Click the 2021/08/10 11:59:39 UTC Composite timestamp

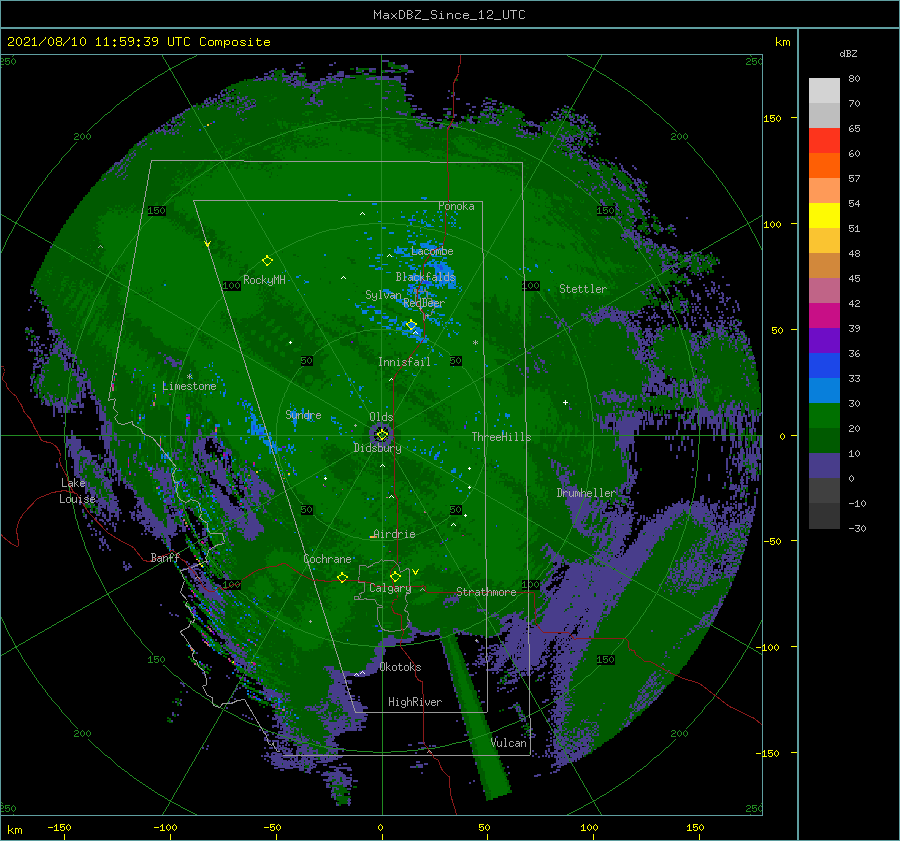pos(138,42)
